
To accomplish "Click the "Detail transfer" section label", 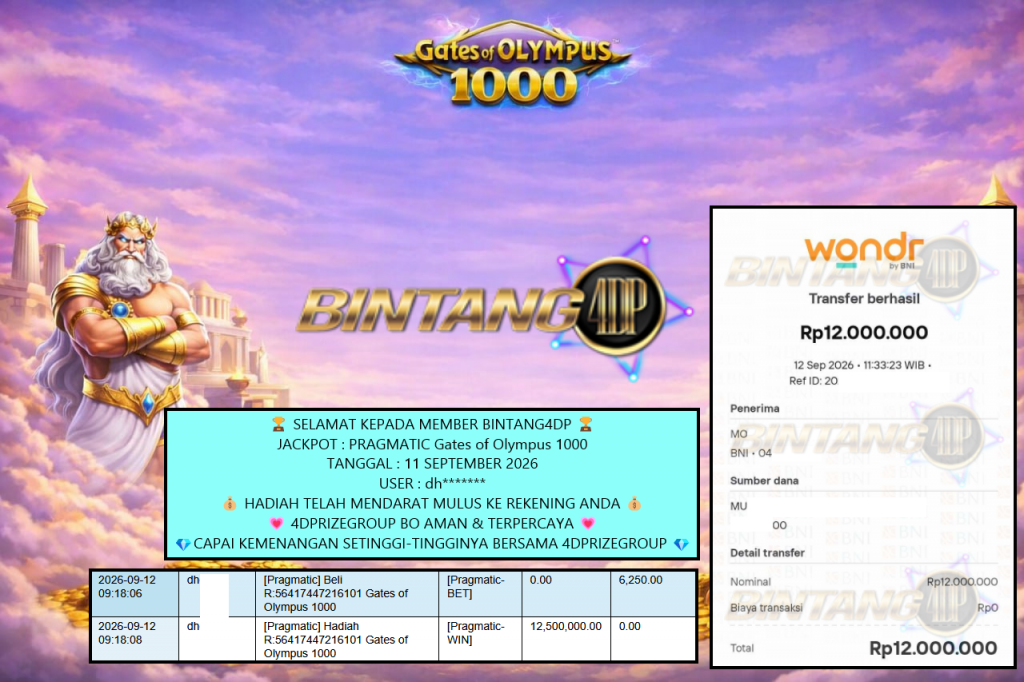I will [767, 553].
